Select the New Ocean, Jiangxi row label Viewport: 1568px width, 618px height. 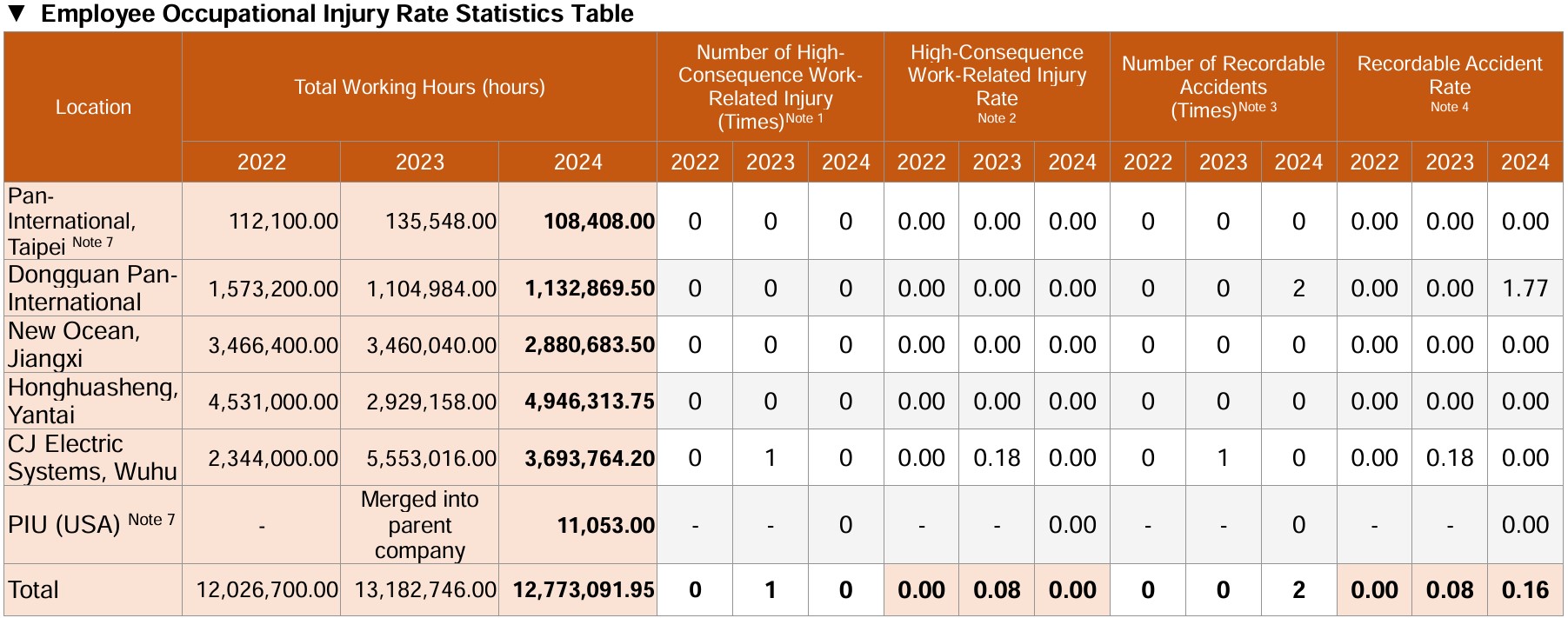74,344
